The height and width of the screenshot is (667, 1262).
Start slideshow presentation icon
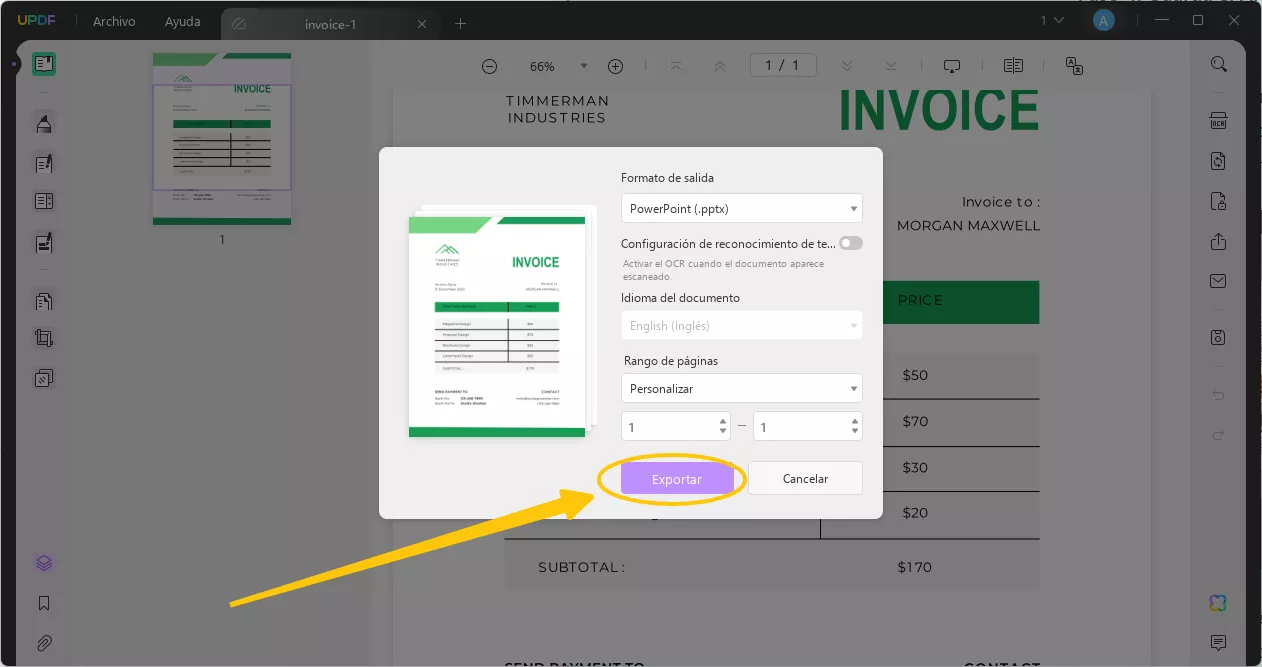(952, 66)
